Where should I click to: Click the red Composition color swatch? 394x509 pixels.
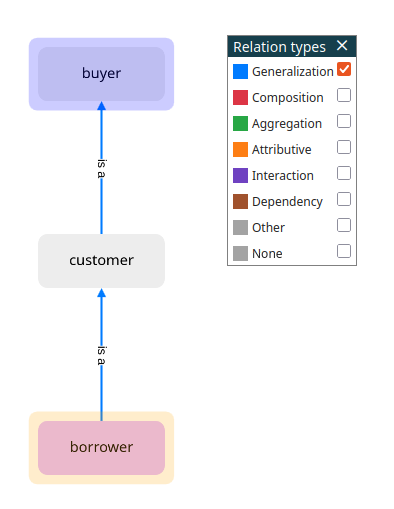coord(240,98)
